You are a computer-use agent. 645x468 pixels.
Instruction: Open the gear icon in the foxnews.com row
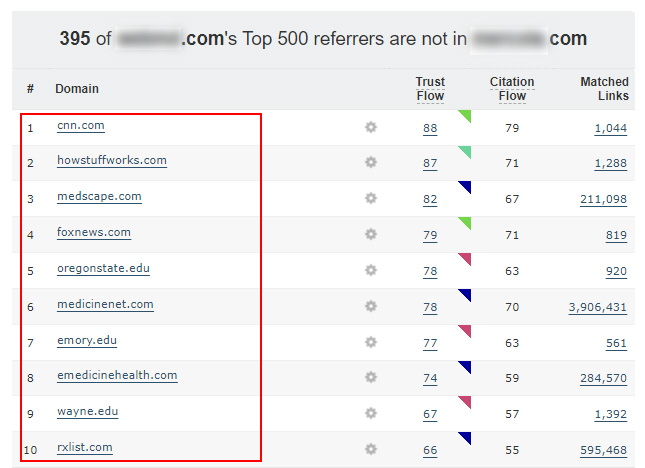tap(371, 234)
